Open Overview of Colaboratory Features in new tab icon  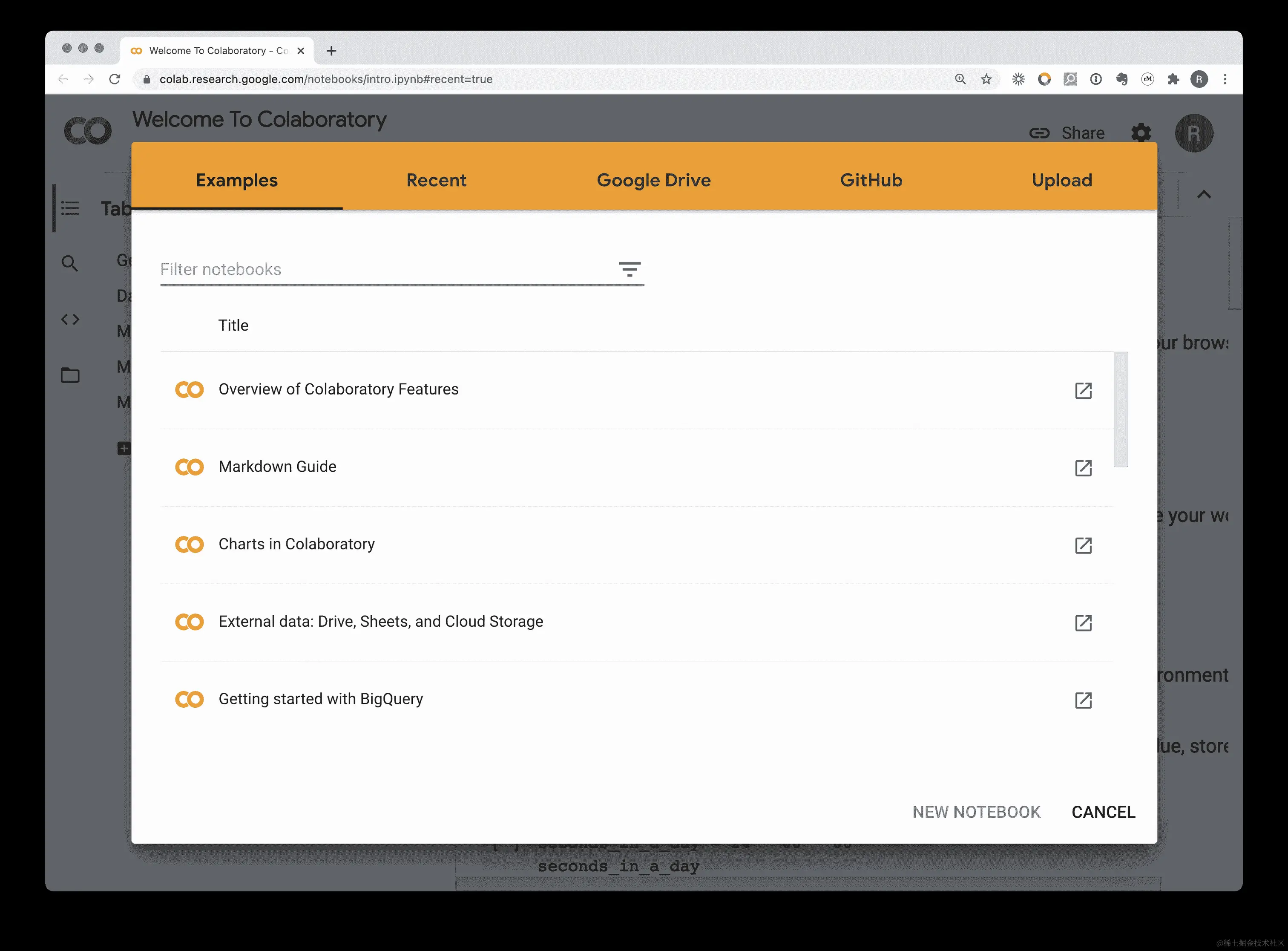tap(1083, 390)
